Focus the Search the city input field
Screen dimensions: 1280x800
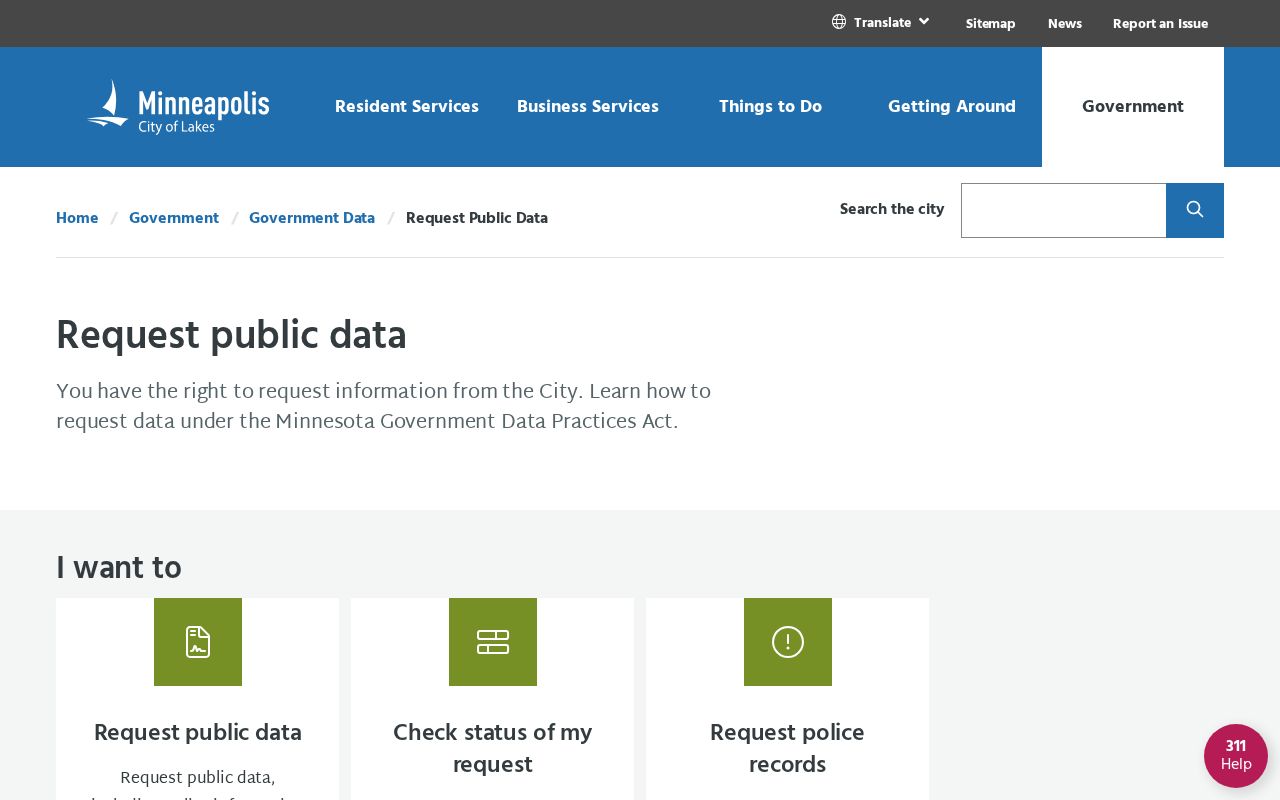coord(1064,210)
